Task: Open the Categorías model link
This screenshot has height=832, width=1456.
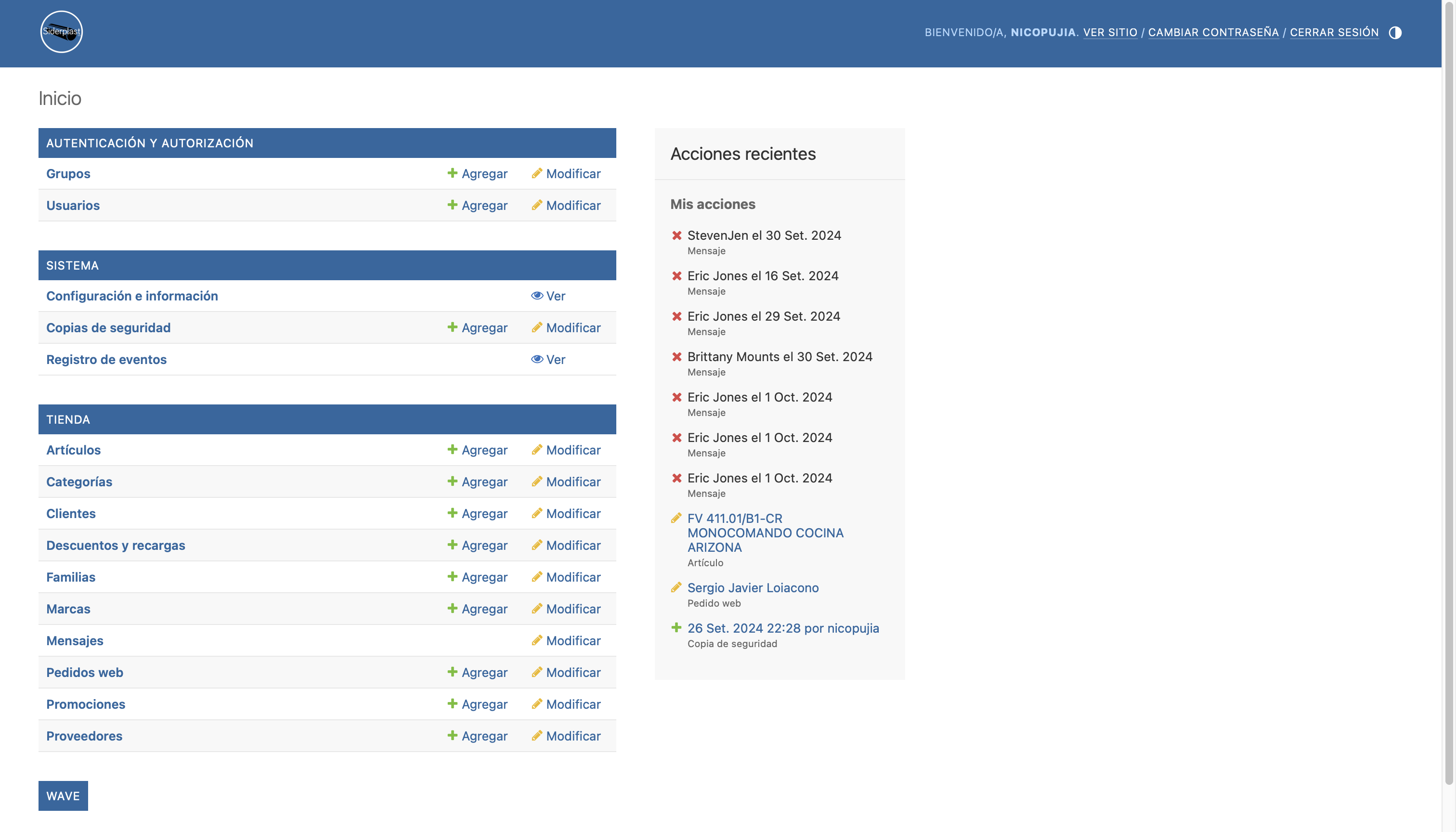Action: pyautogui.click(x=79, y=481)
